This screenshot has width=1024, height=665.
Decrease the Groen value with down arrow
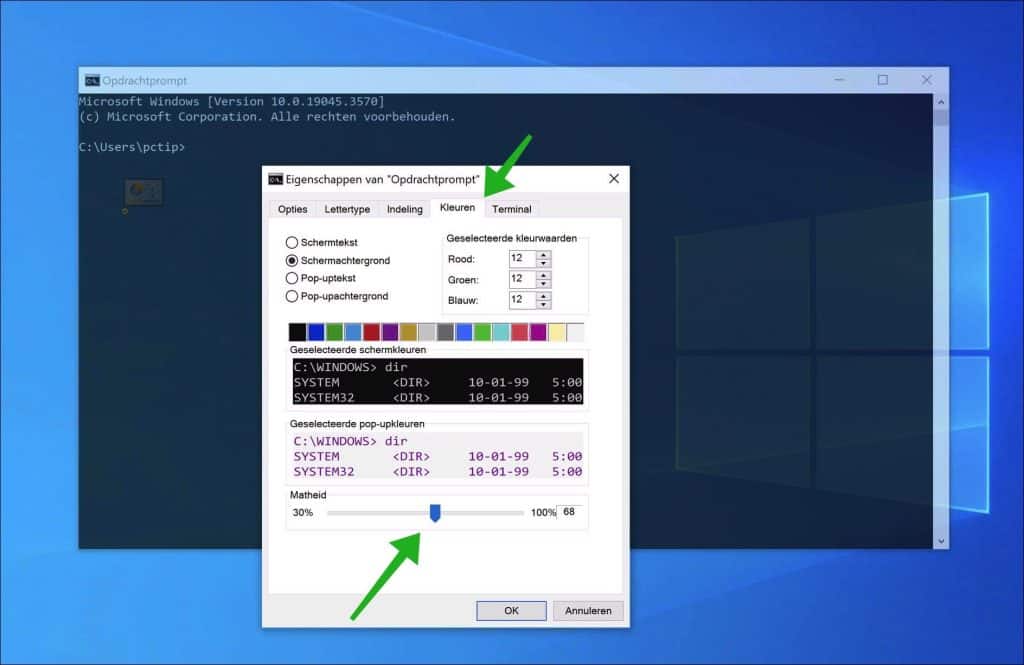click(543, 284)
